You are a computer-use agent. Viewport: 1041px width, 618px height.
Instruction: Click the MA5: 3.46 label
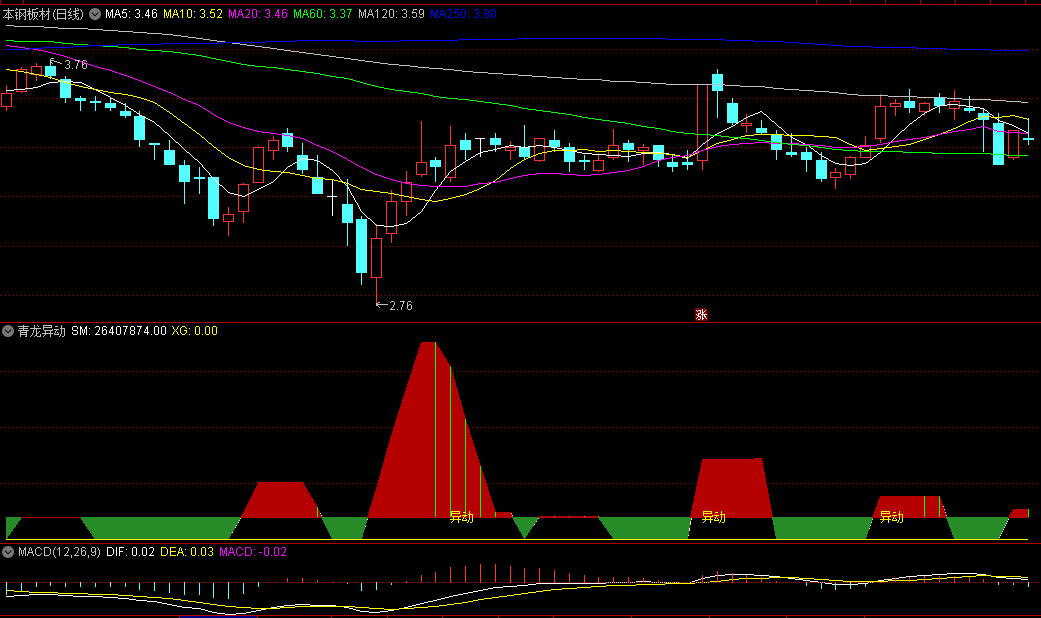[x=131, y=14]
